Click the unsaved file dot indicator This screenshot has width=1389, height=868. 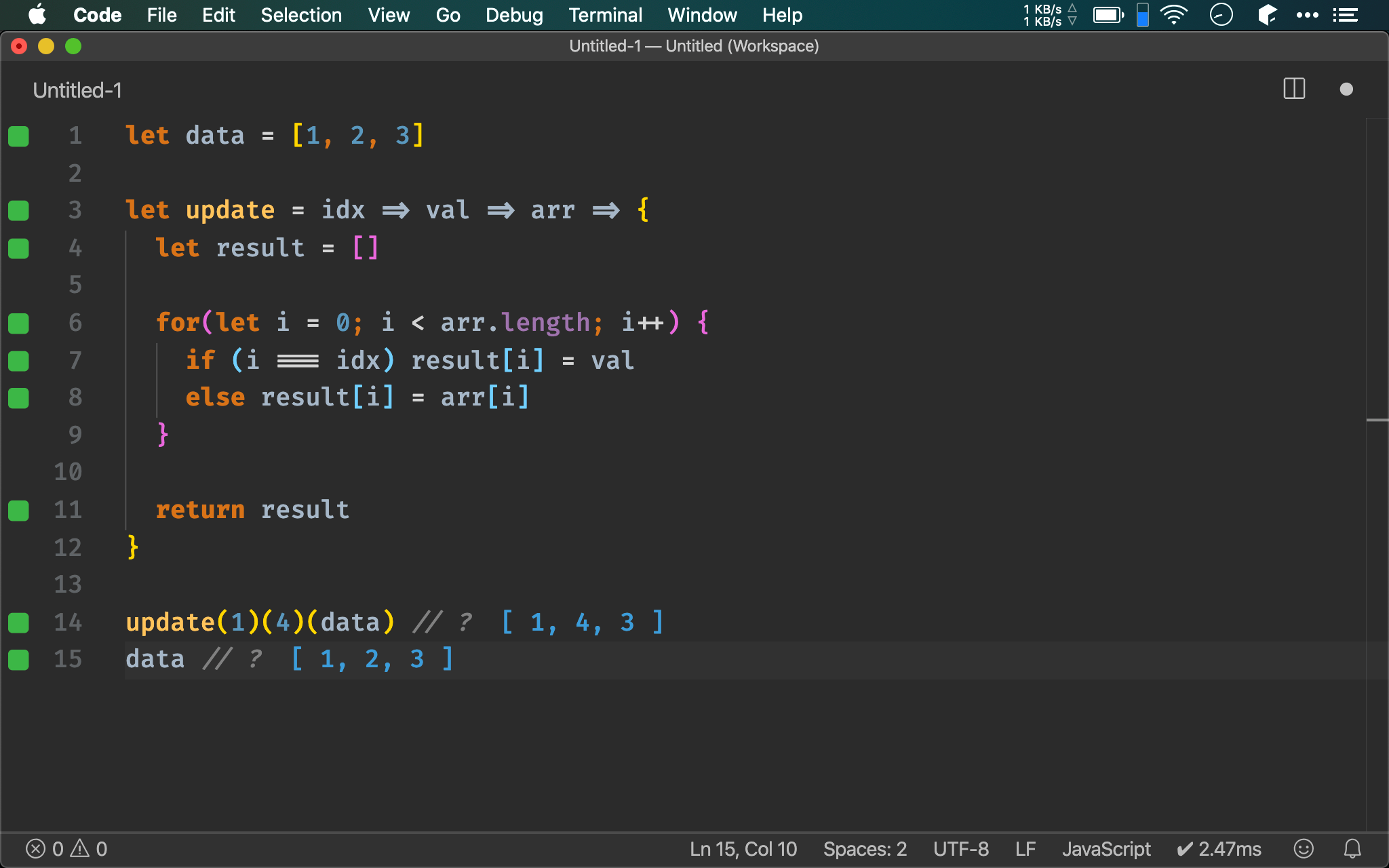click(x=1346, y=89)
